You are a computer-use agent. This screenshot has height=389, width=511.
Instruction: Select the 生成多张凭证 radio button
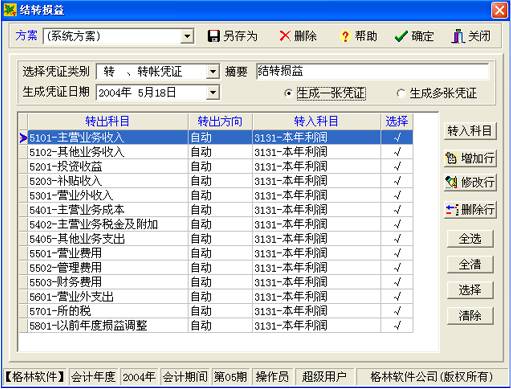point(401,93)
